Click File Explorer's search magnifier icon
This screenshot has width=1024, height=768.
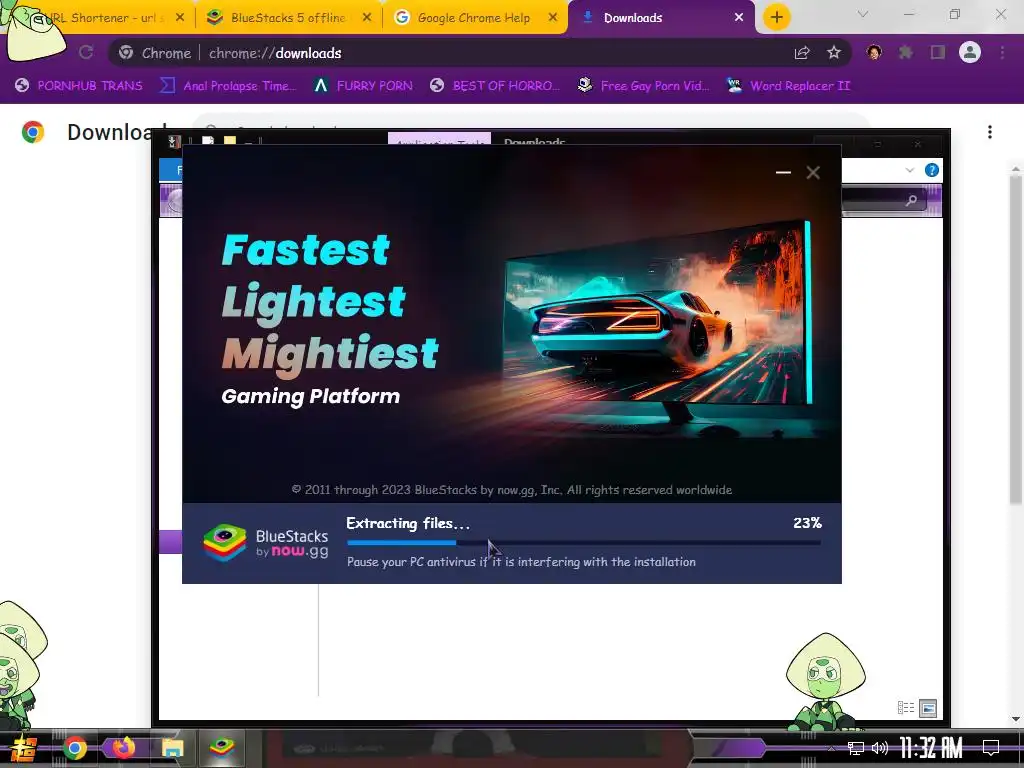pos(912,200)
